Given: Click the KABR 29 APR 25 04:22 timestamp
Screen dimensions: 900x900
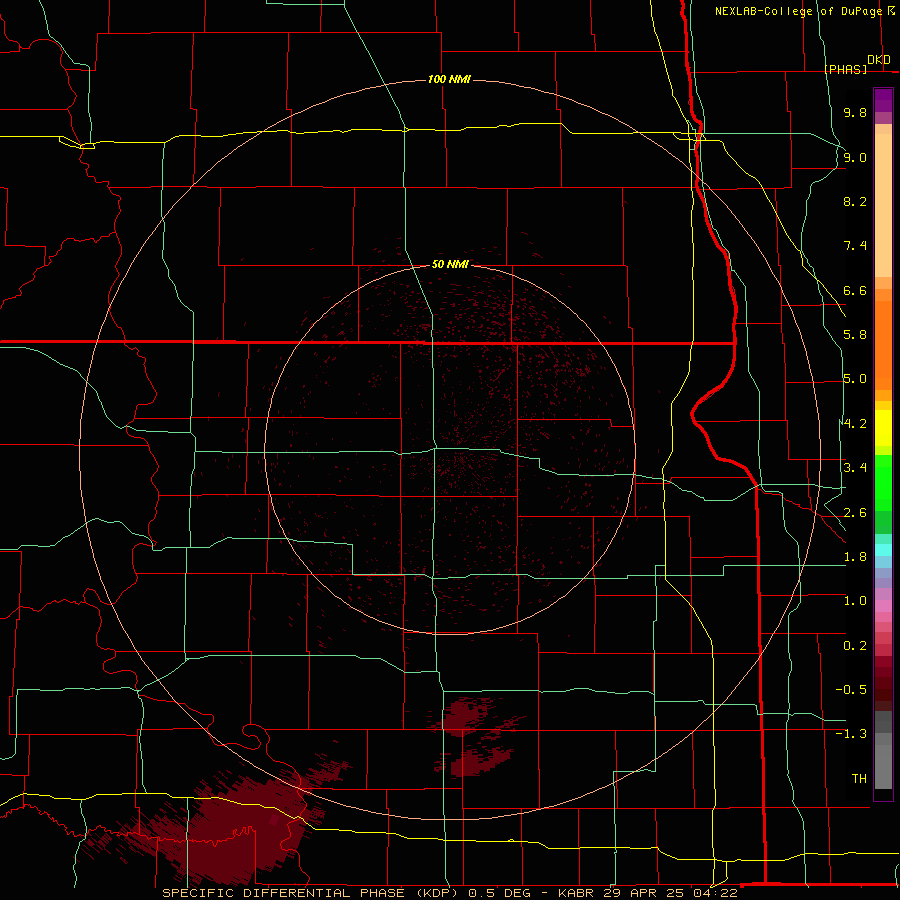Looking at the screenshot, I should [647, 893].
